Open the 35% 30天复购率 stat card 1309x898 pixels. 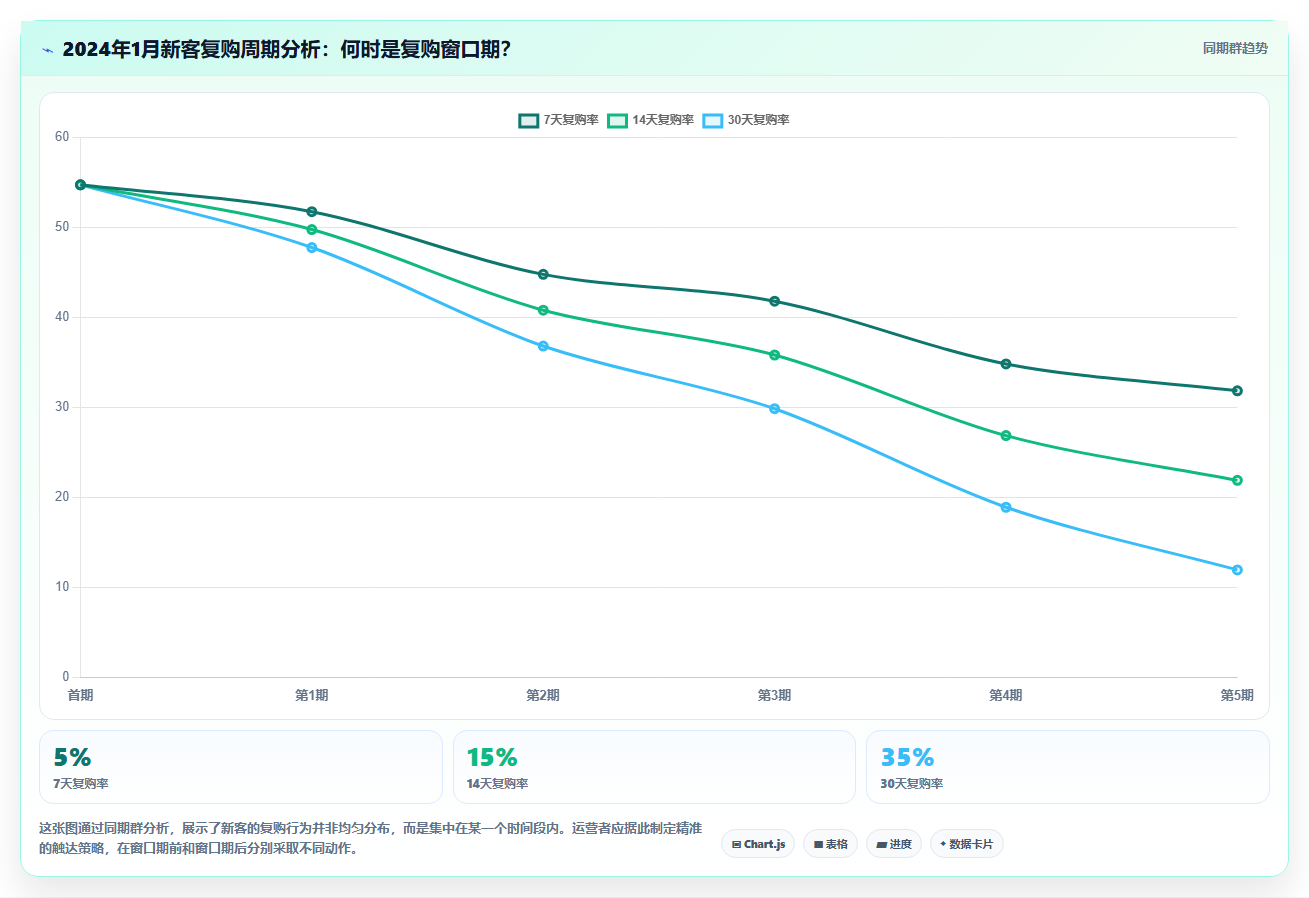pyautogui.click(x=1068, y=767)
